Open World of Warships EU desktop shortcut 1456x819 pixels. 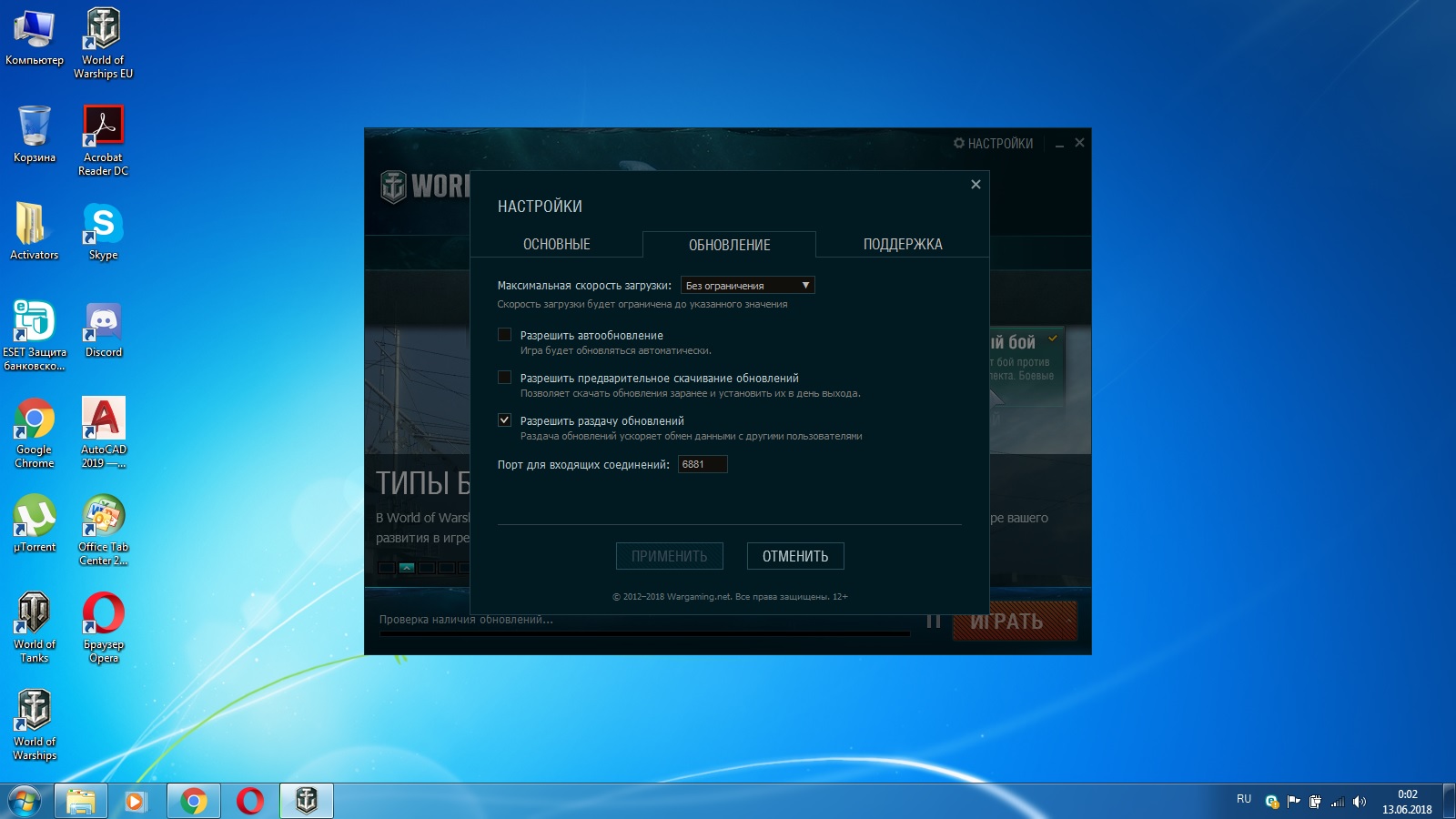(x=103, y=43)
